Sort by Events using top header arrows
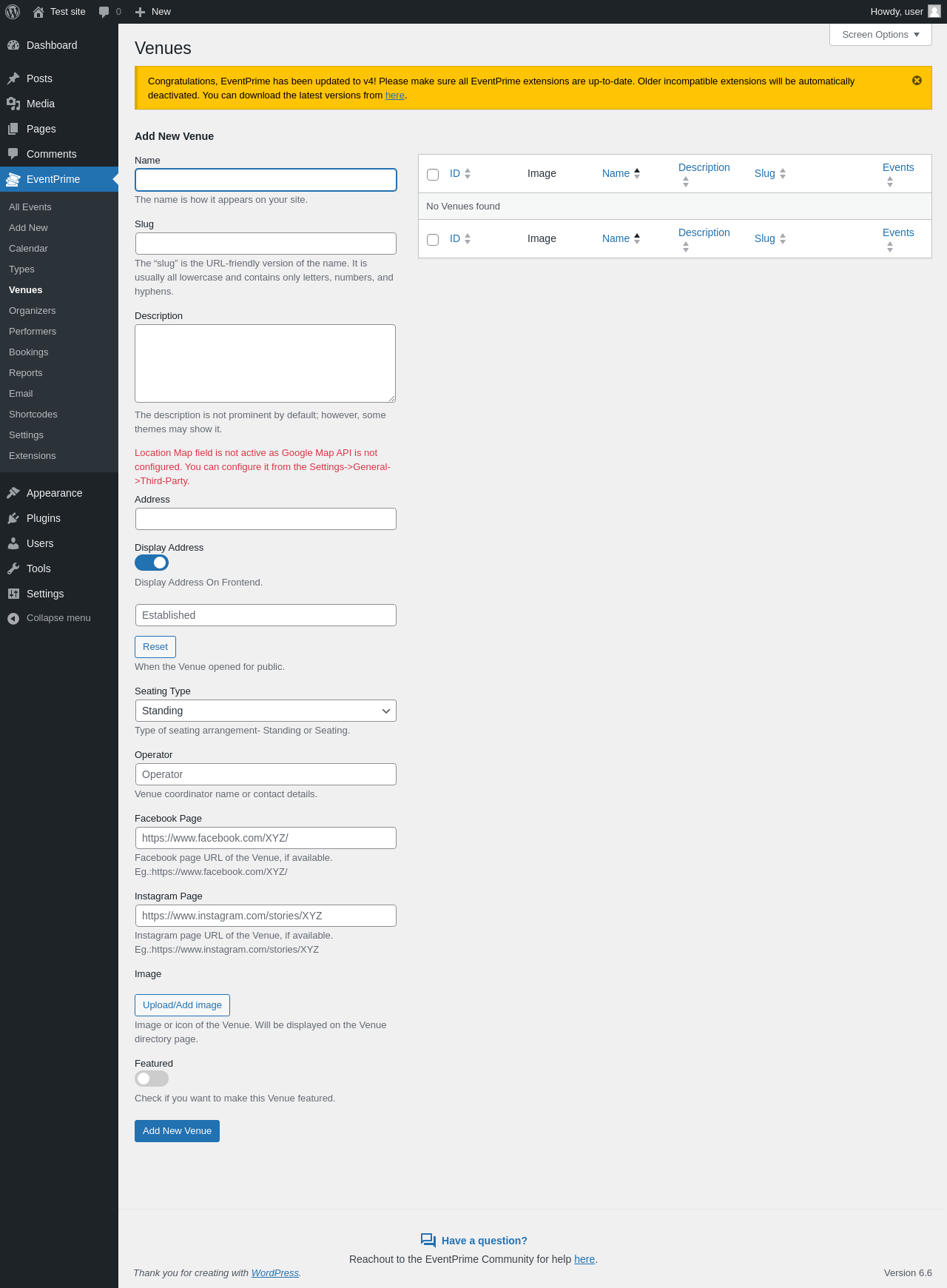This screenshot has height=1288, width=947. coord(890,182)
